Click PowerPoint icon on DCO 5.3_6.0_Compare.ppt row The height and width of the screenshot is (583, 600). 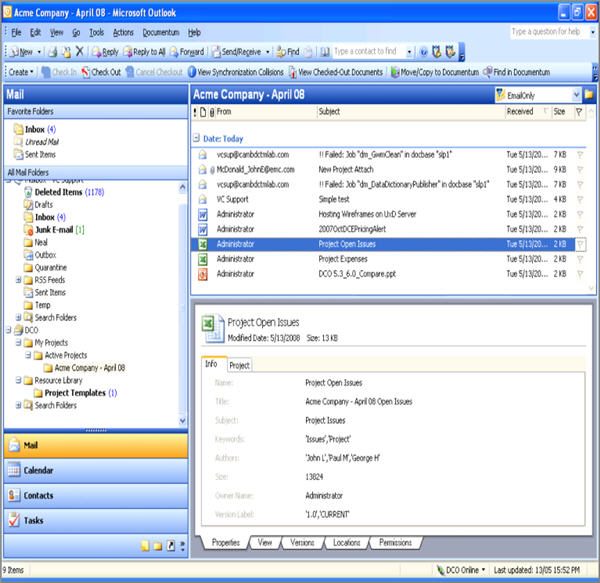tap(202, 274)
